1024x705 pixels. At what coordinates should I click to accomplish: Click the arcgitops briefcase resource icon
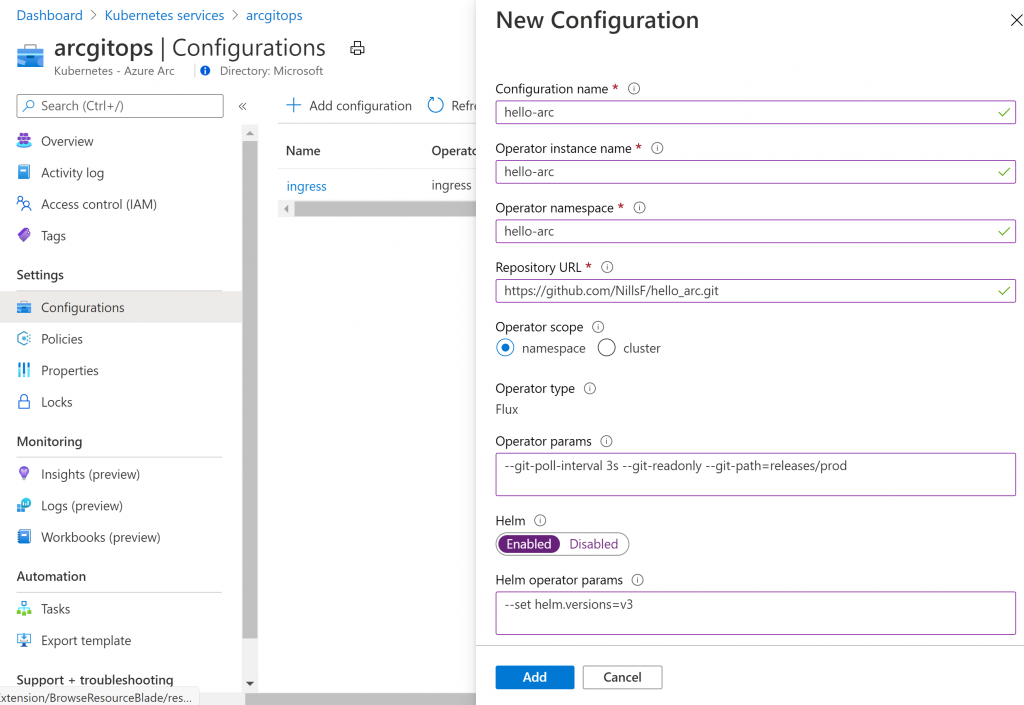[30, 55]
